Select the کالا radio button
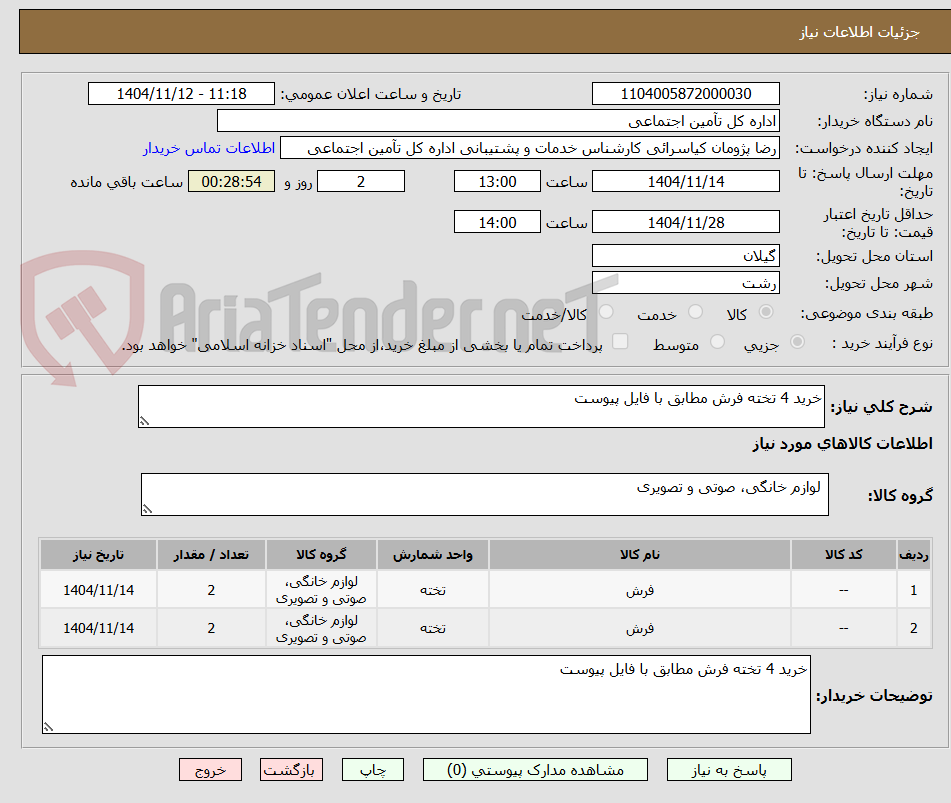This screenshot has width=951, height=803. 766,312
